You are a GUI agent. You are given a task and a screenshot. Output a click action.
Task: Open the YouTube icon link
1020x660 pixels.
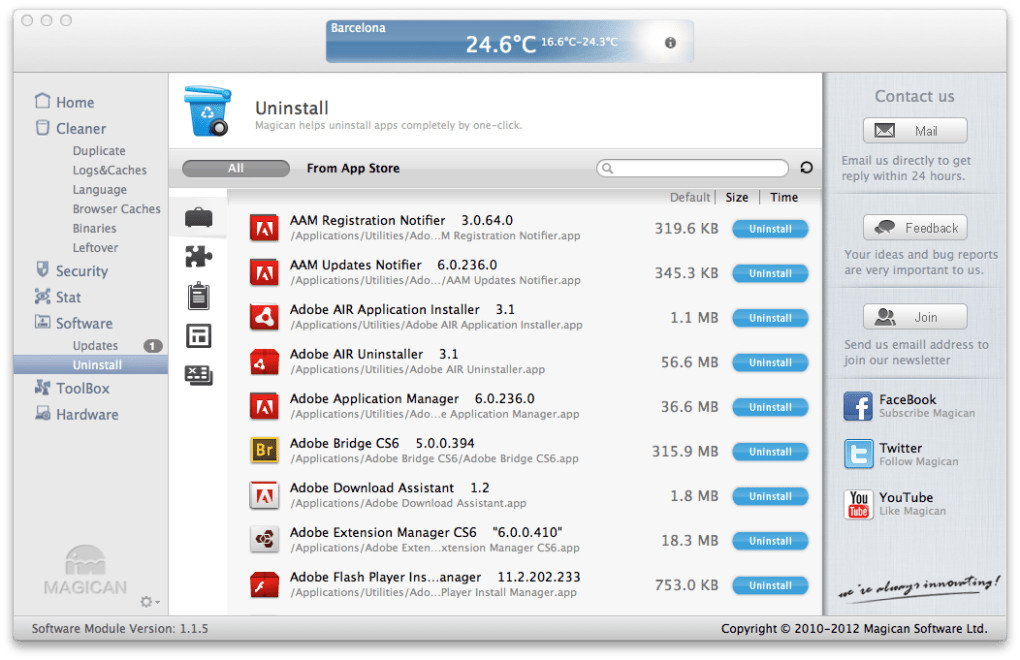coord(858,504)
